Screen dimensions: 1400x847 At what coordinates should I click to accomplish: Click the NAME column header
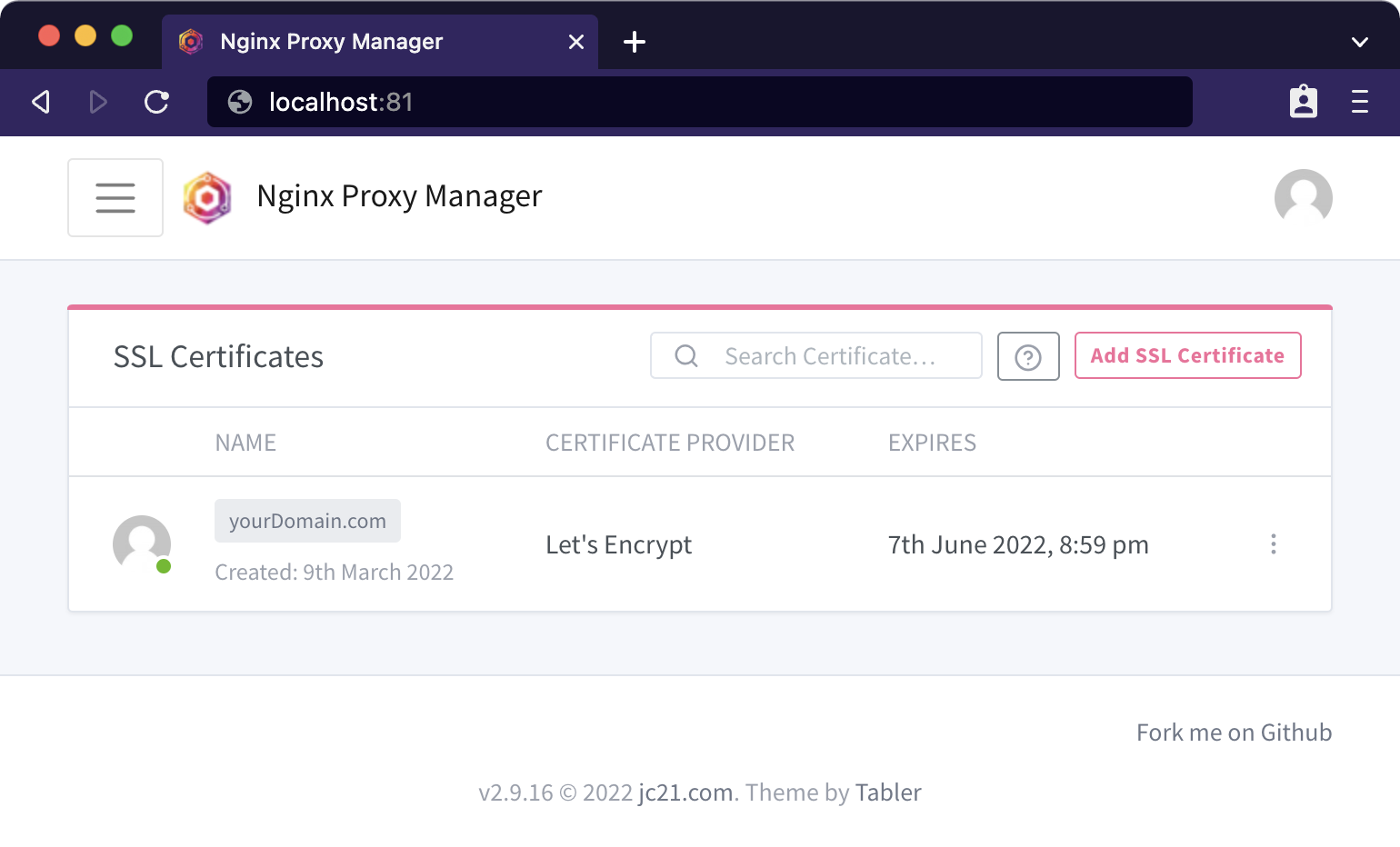(245, 443)
